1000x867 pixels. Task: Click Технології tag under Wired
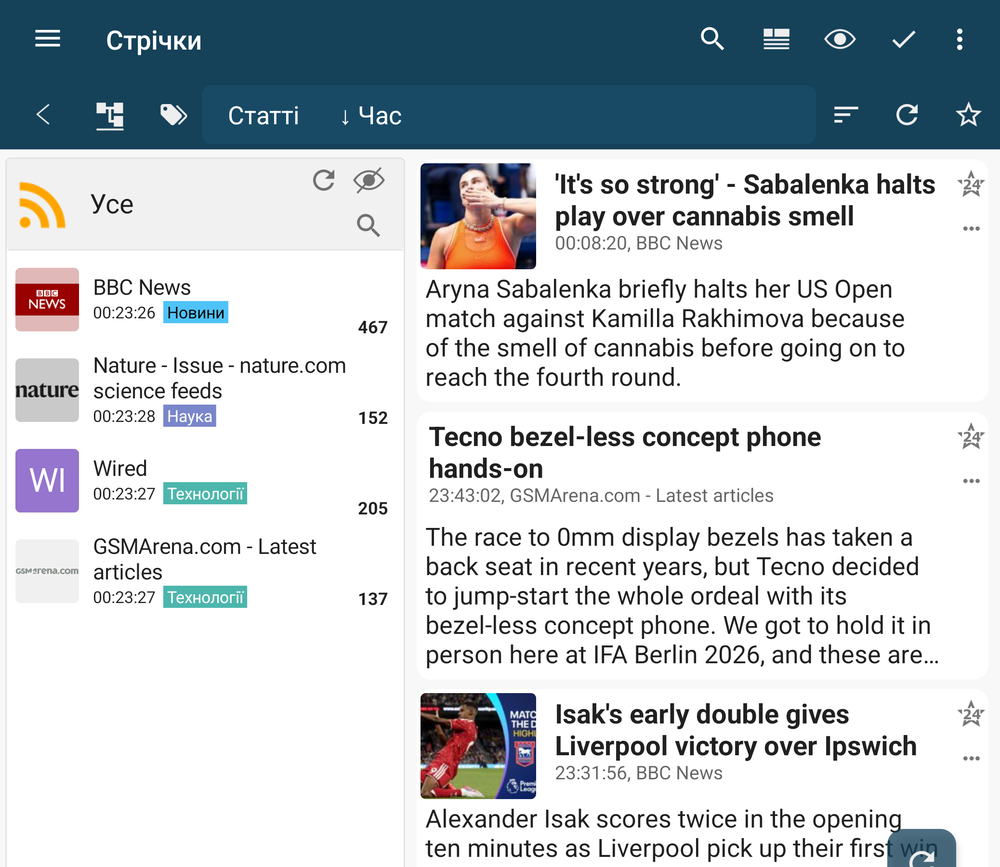[x=205, y=494]
